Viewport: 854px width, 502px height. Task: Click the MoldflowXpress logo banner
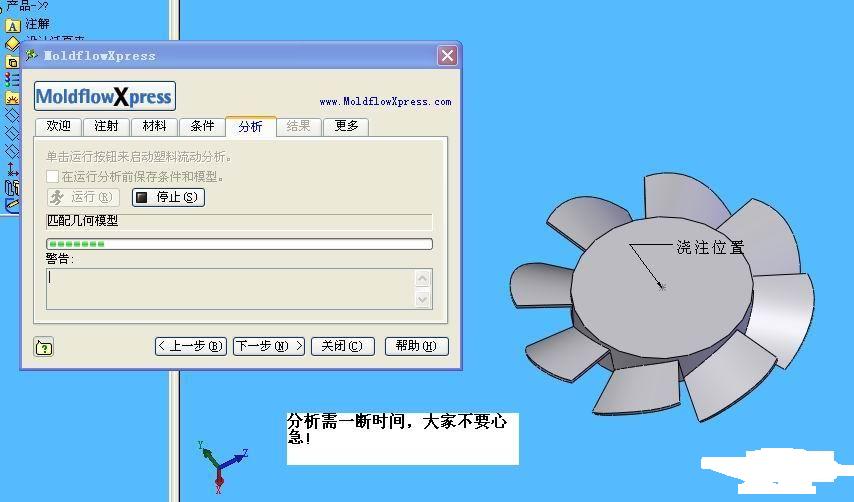[105, 96]
